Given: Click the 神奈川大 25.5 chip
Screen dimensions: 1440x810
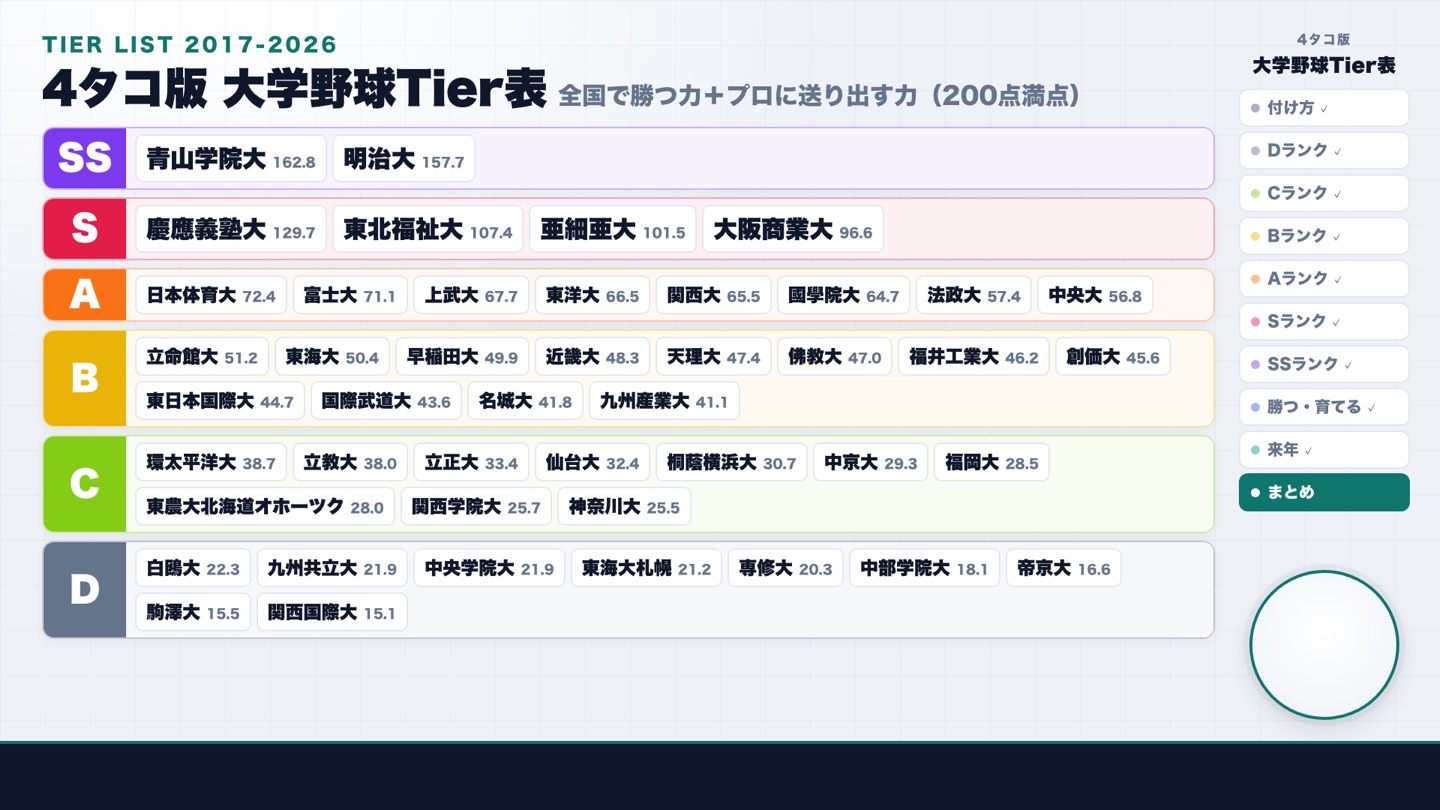Looking at the screenshot, I should coord(624,507).
